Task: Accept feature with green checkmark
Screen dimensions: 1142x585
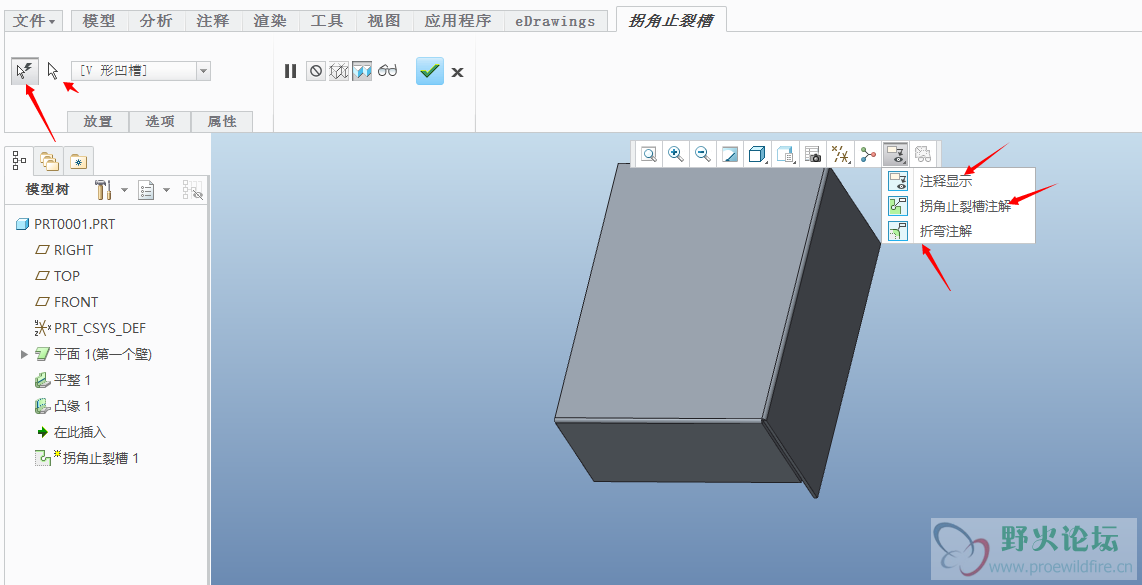Action: coord(430,71)
